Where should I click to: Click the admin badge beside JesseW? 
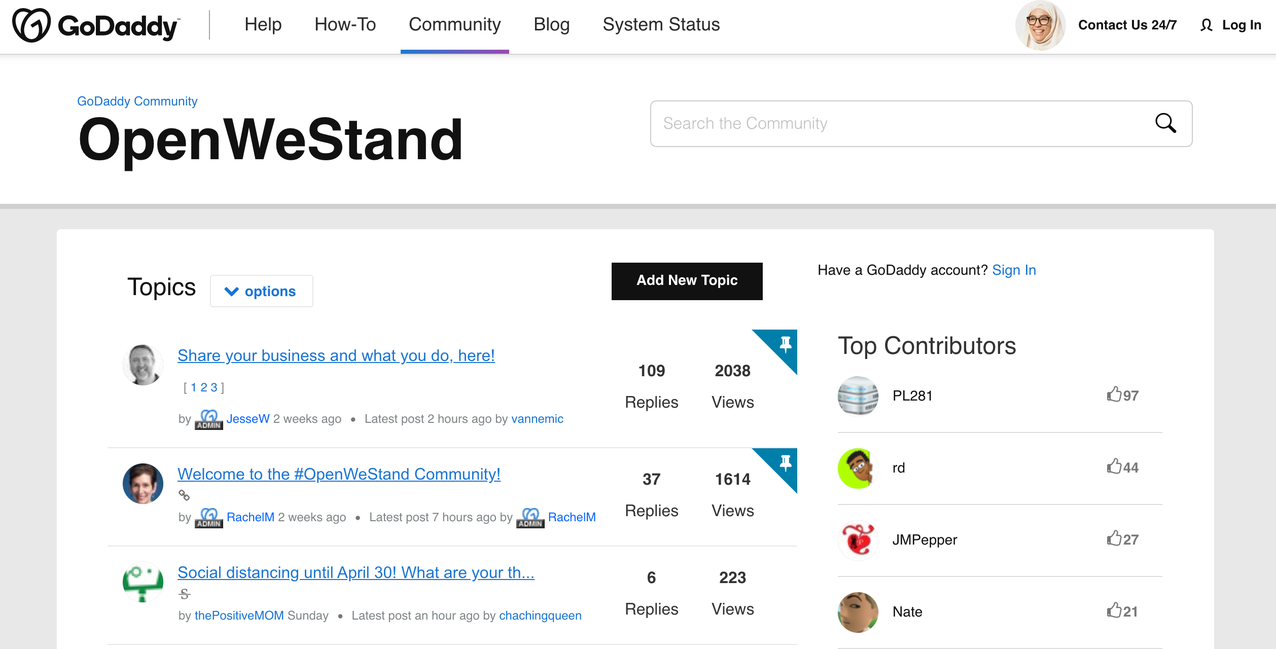pyautogui.click(x=209, y=419)
